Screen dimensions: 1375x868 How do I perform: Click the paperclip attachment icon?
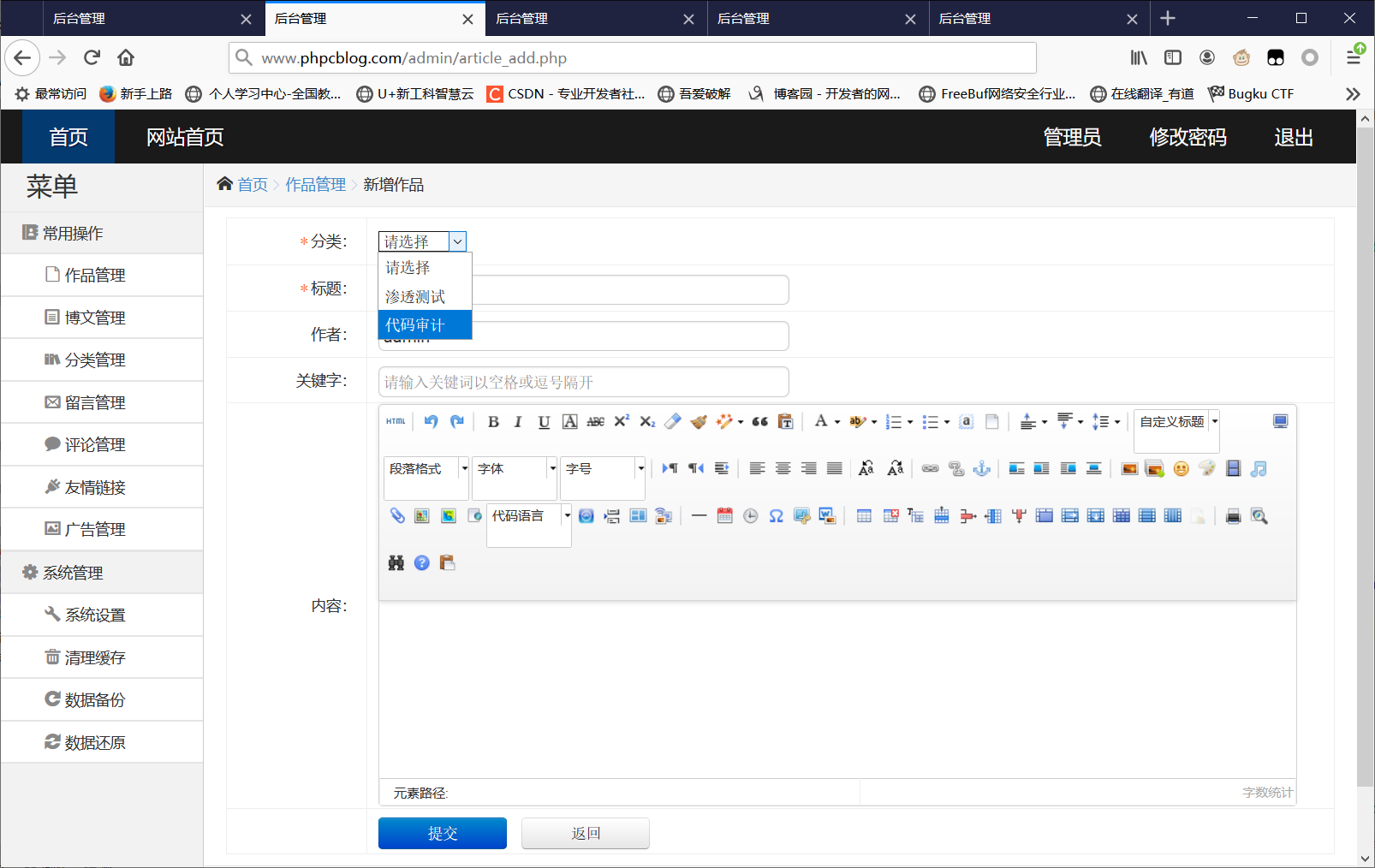tap(396, 515)
